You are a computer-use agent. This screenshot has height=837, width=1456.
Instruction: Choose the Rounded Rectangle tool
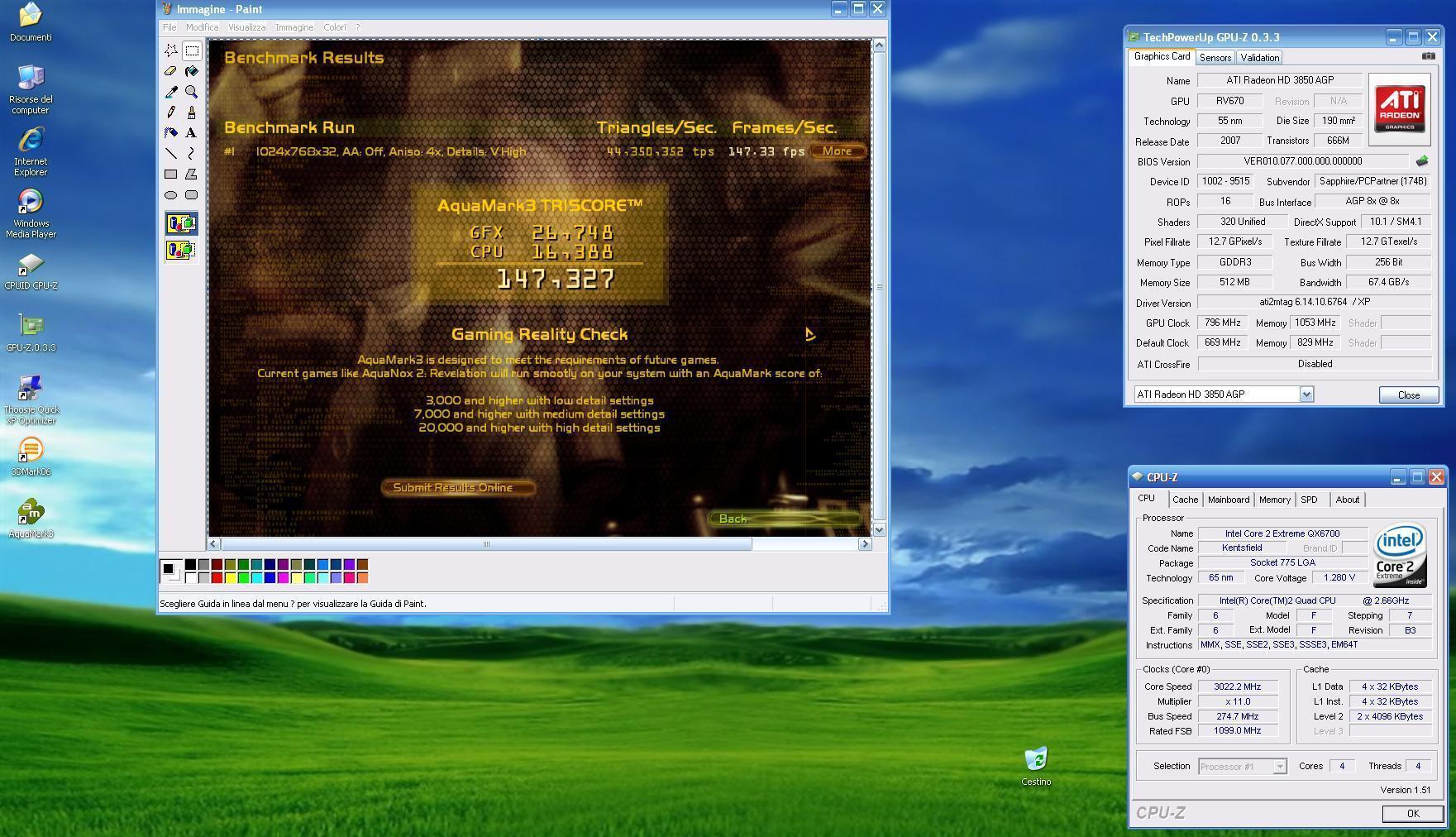click(192, 195)
